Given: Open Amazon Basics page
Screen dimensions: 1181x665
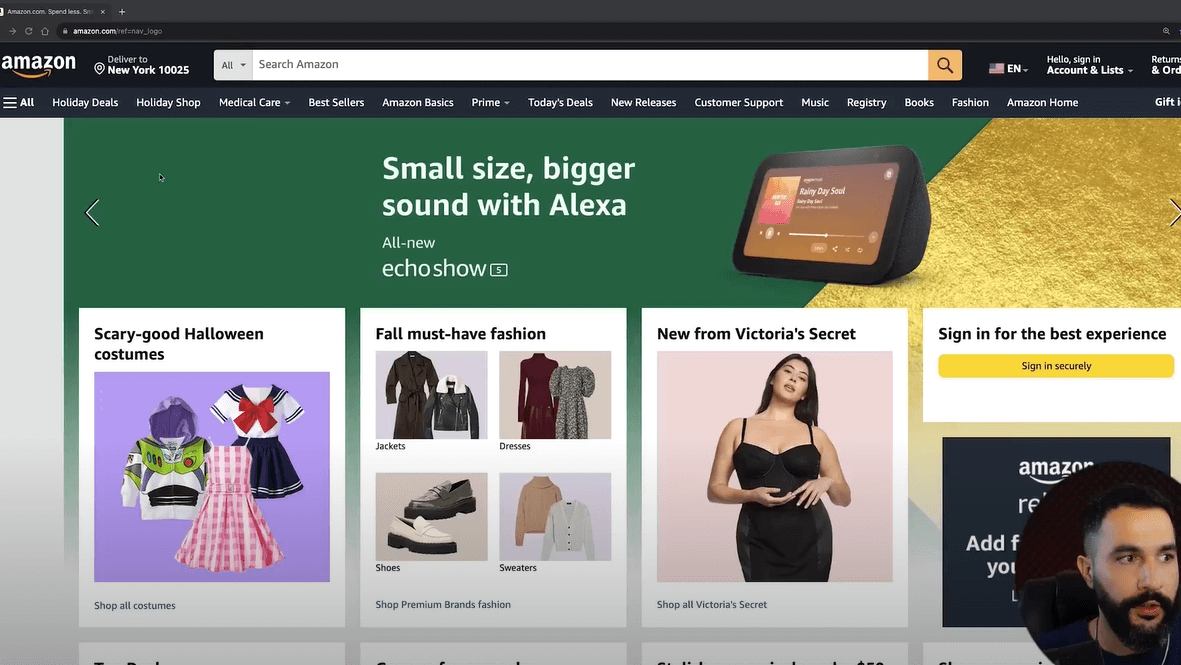Looking at the screenshot, I should (x=417, y=102).
